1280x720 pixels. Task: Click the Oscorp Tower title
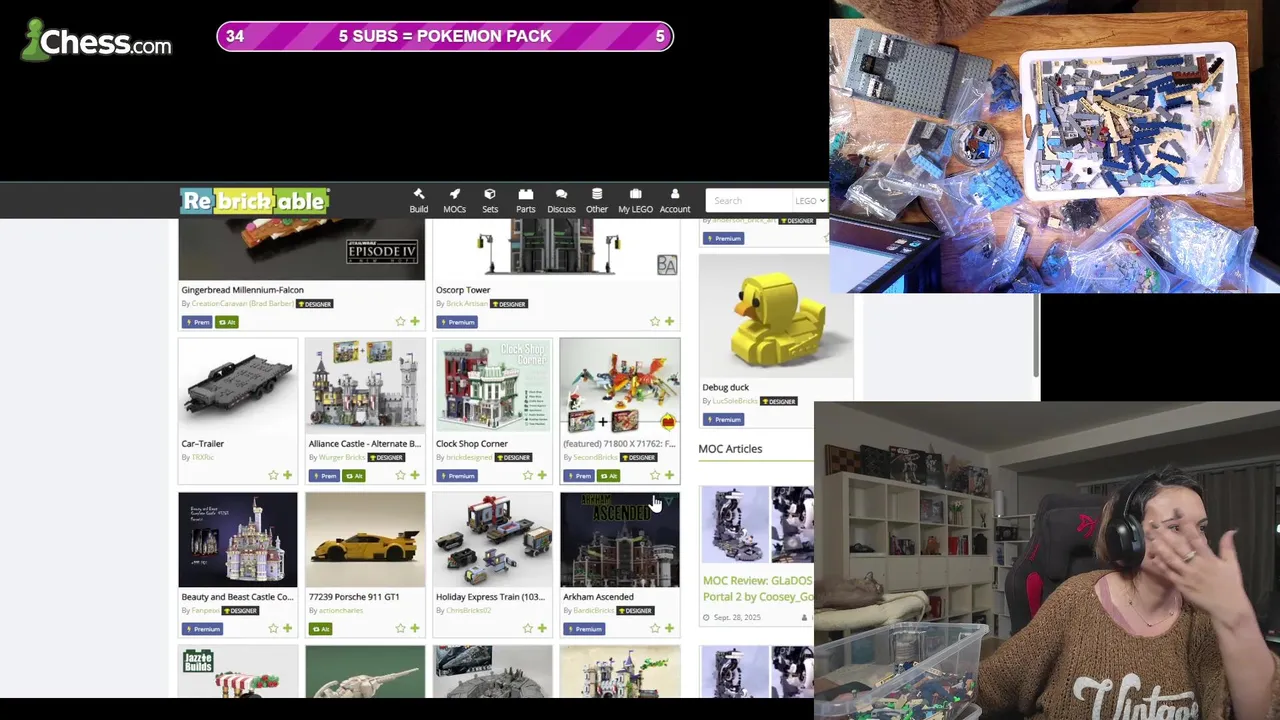[463, 290]
